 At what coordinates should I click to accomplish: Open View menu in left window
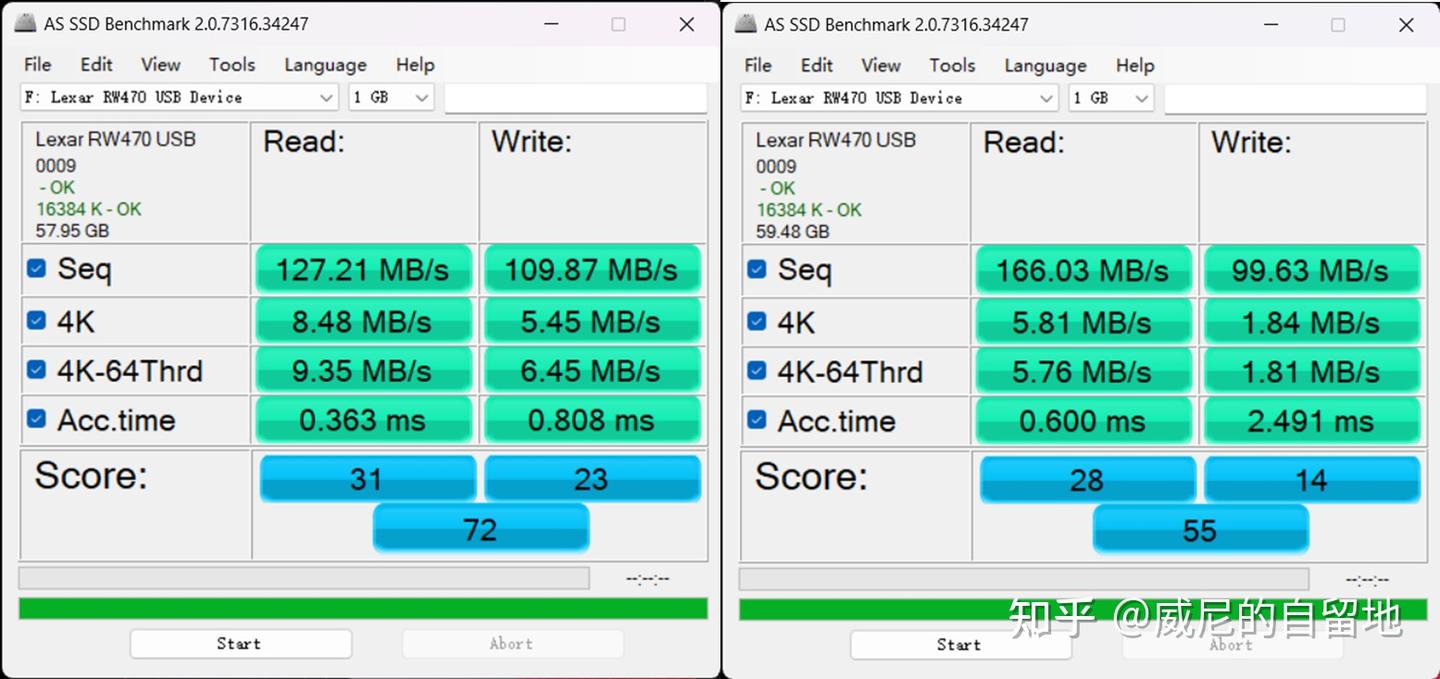[x=160, y=65]
